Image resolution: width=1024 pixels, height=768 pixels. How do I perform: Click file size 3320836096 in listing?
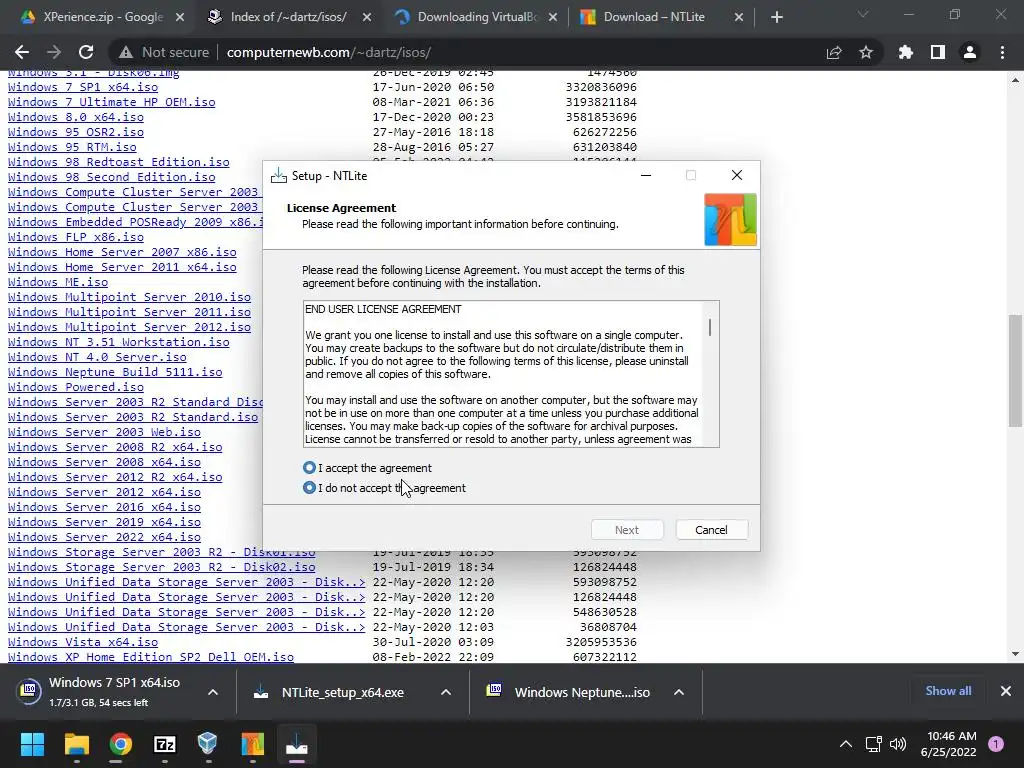[601, 87]
